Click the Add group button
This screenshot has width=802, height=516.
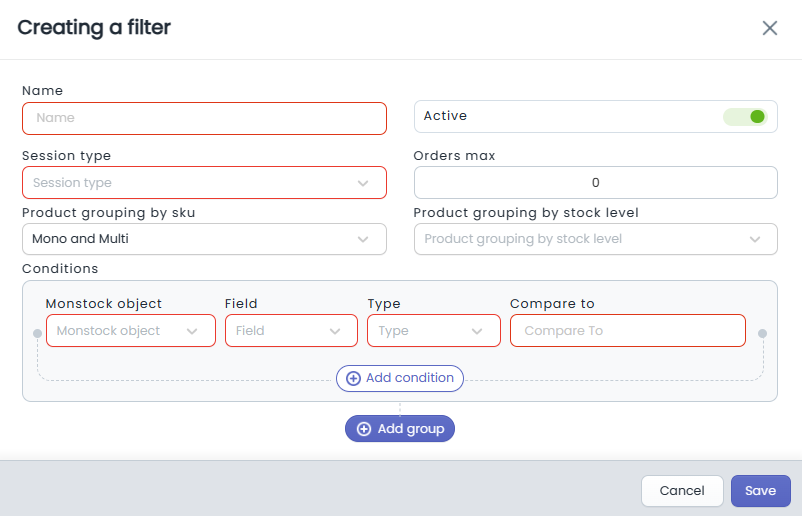pos(400,429)
